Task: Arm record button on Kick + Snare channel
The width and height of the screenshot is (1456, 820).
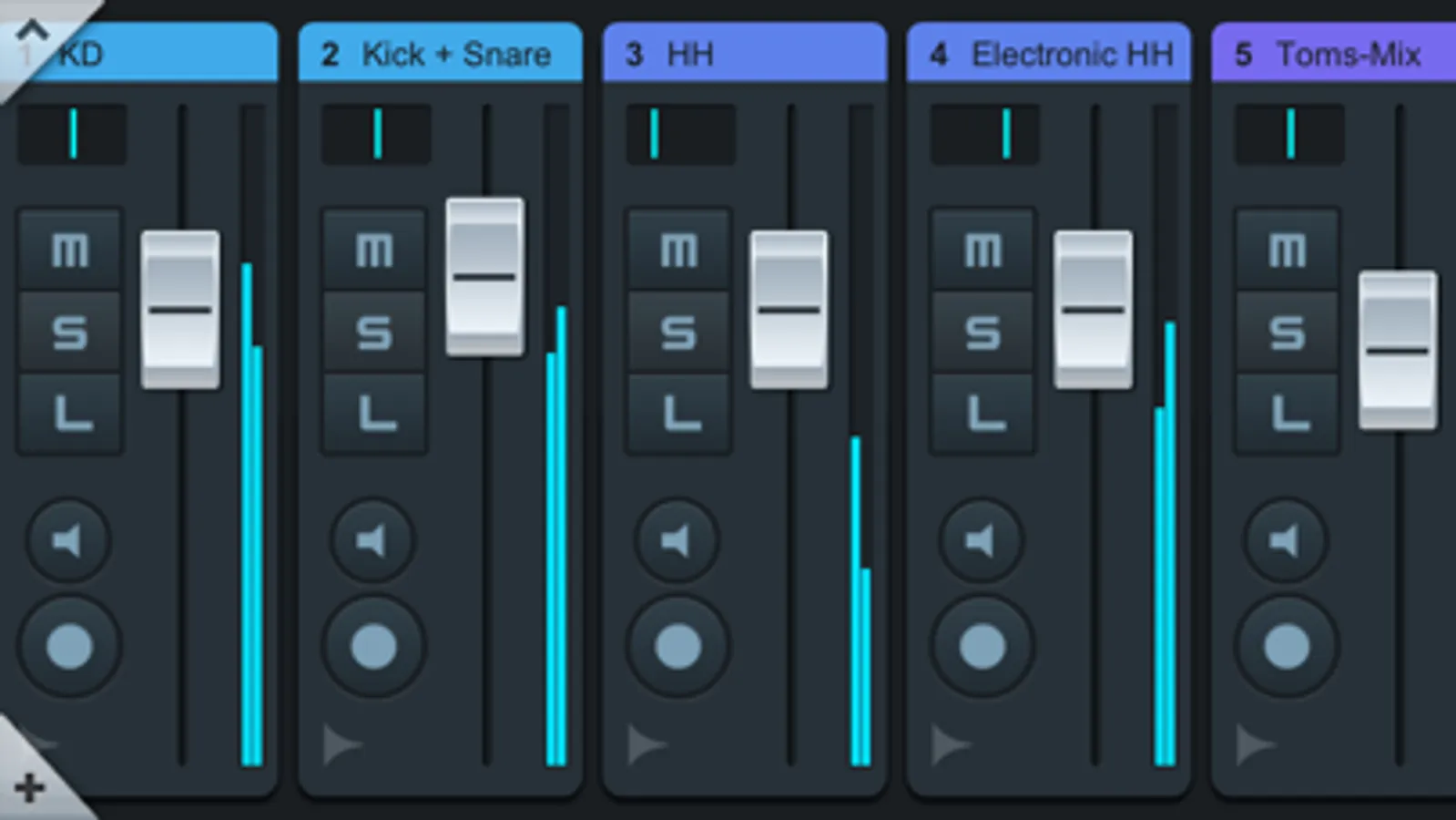Action: pos(373,647)
